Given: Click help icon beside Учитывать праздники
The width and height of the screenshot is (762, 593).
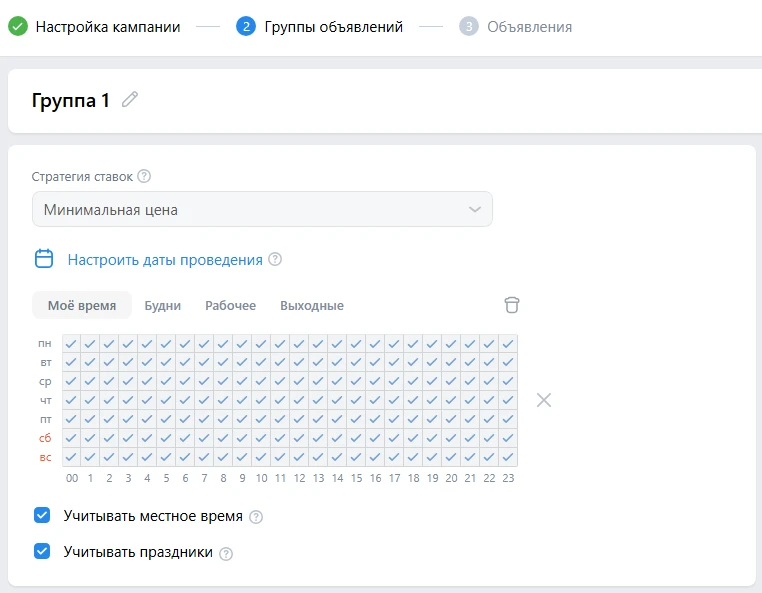Looking at the screenshot, I should [x=226, y=553].
